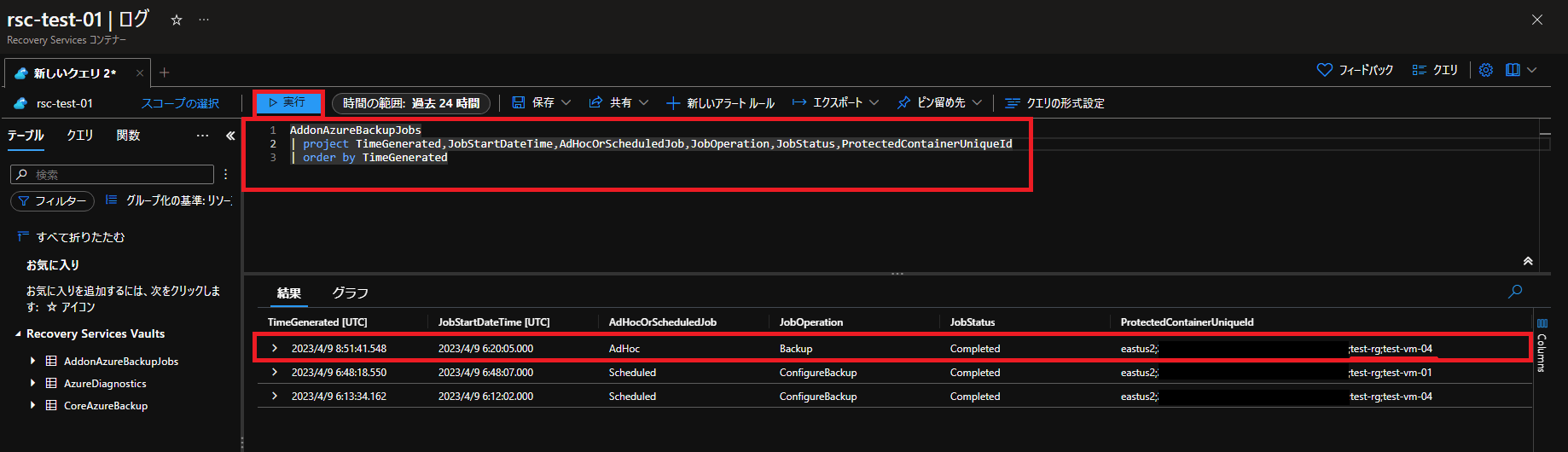This screenshot has height=452, width=1568.
Task: Click the ConfigureBackup cell in 6:48:18 row
Action: (818, 373)
